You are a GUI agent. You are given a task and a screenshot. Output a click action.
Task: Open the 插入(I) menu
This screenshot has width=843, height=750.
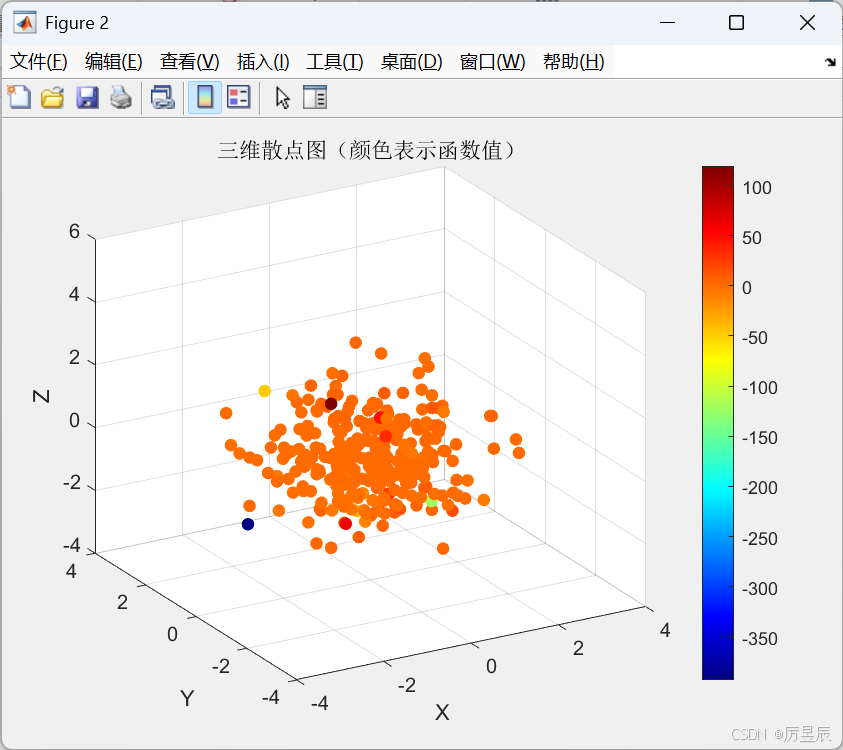(x=263, y=61)
